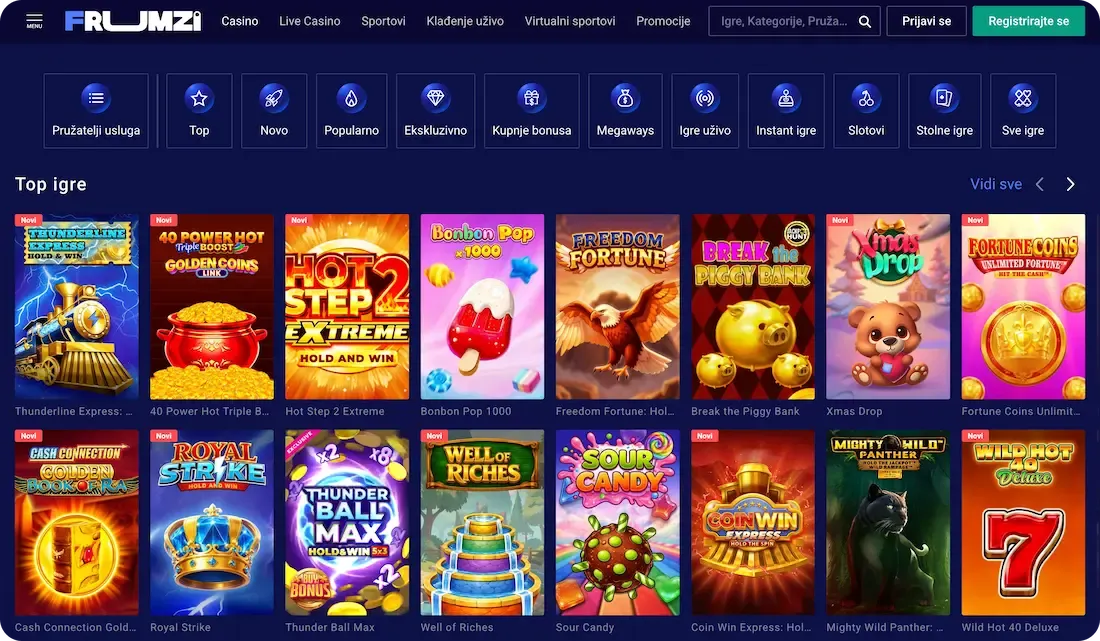Image resolution: width=1100 pixels, height=641 pixels.
Task: Open the Casino menu item
Action: point(240,21)
